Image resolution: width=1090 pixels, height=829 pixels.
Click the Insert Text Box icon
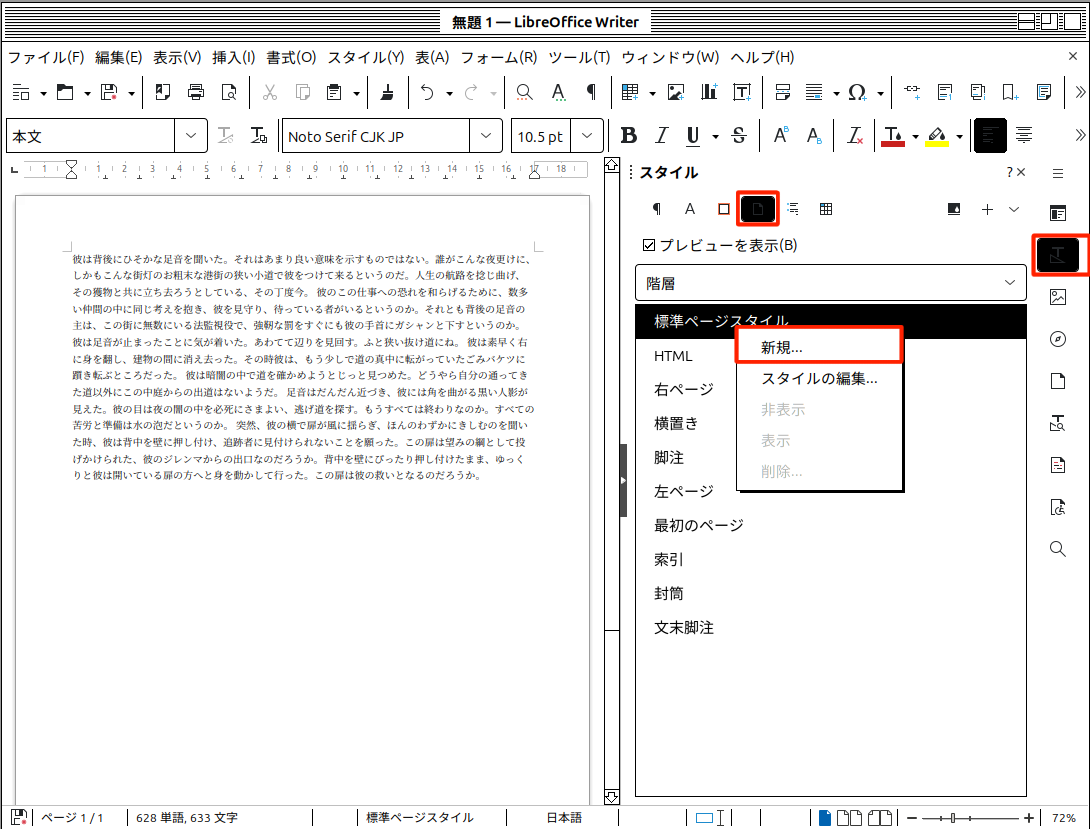[742, 92]
